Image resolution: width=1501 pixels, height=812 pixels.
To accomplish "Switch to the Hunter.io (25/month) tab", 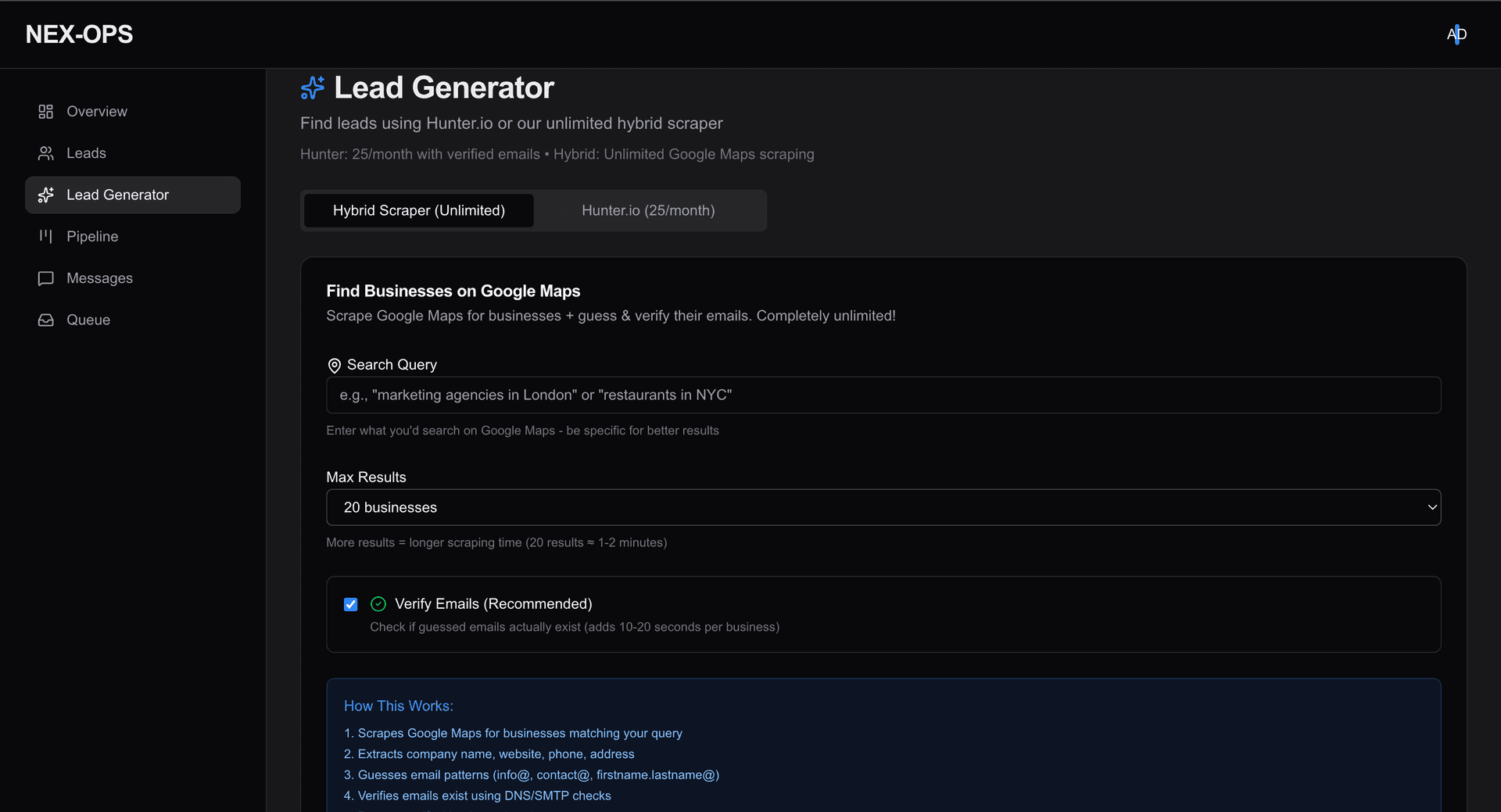I will point(648,210).
